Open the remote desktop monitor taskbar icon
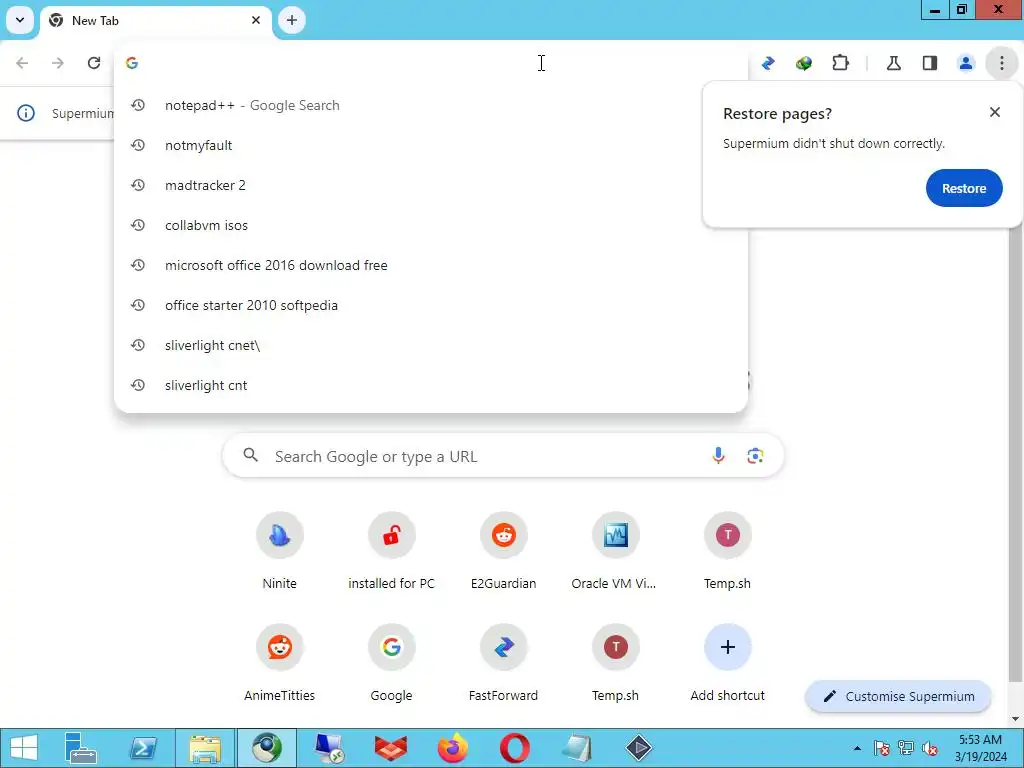The height and width of the screenshot is (768, 1024). tap(328, 748)
